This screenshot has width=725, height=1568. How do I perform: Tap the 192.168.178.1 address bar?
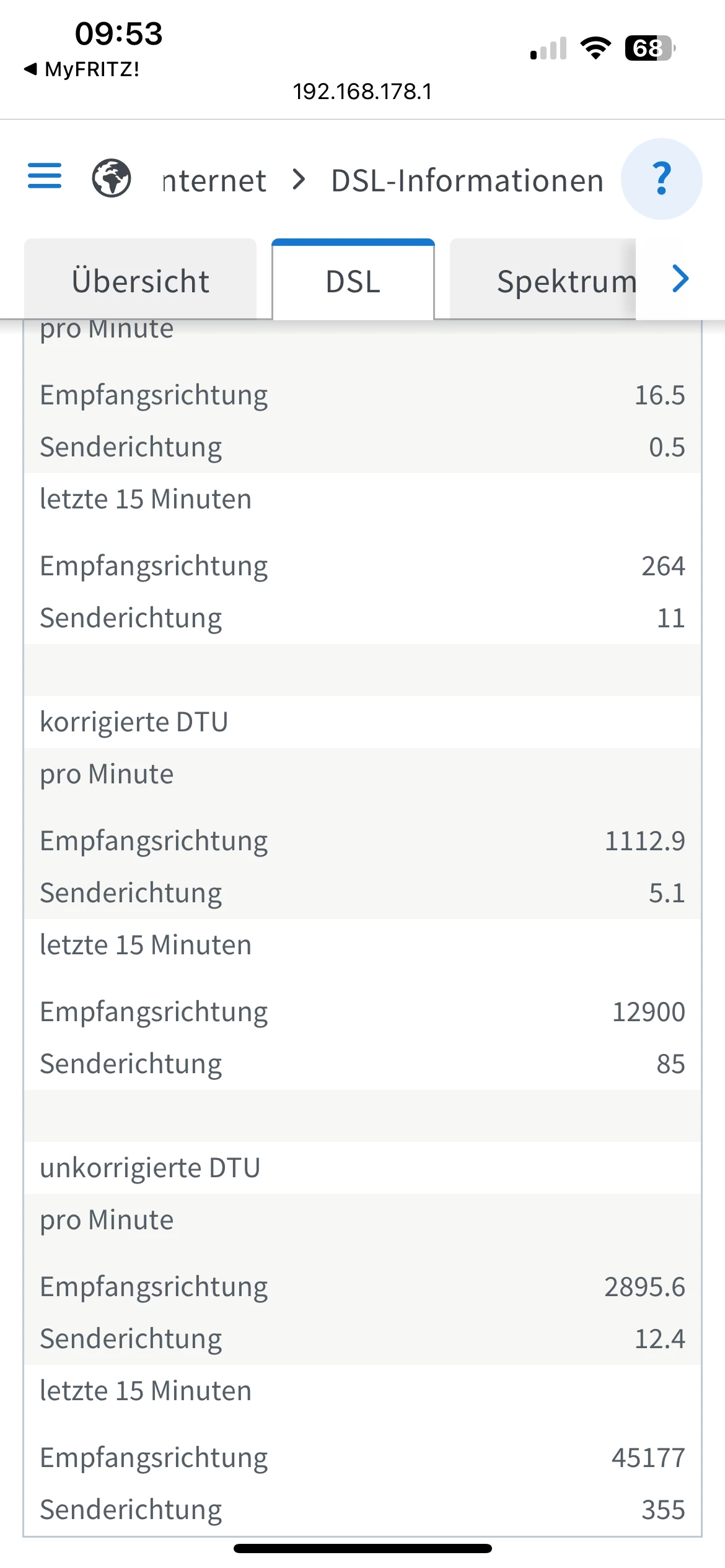click(362, 92)
